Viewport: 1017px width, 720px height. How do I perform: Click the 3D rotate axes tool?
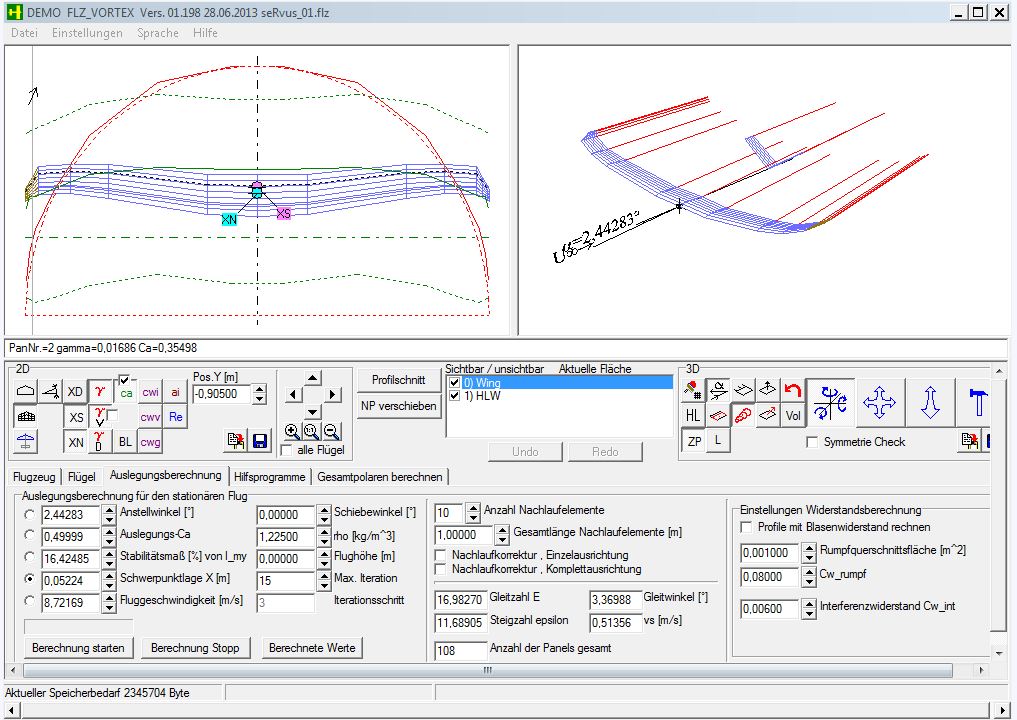tap(831, 403)
